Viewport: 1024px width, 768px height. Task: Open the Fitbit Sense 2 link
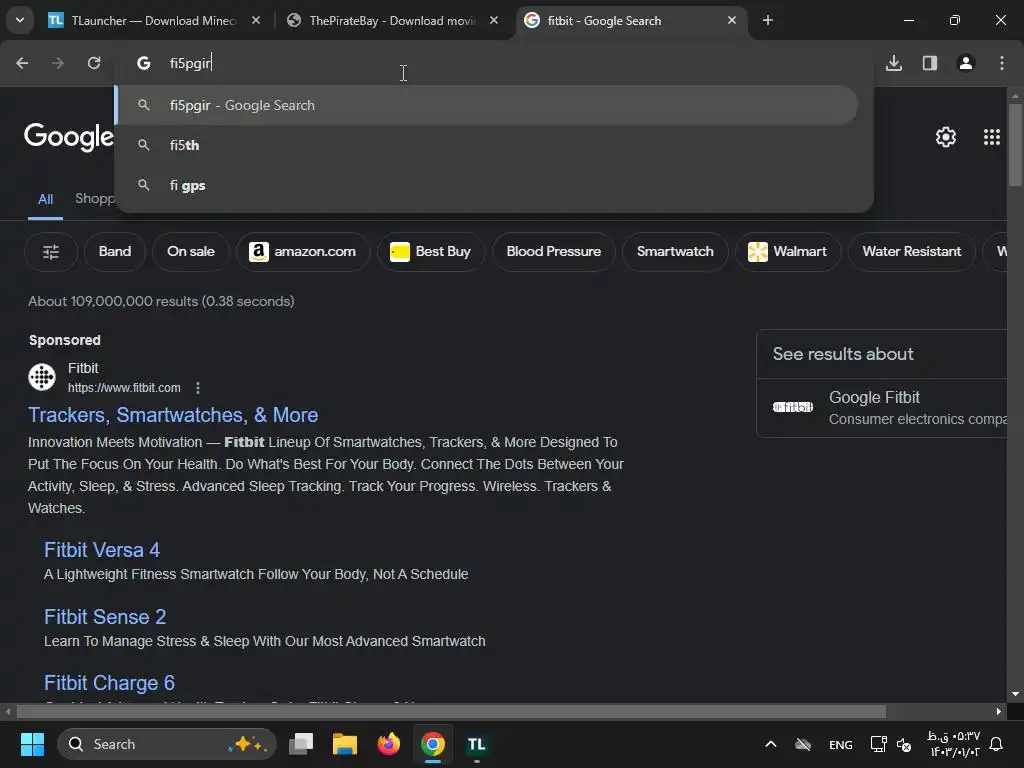tap(105, 616)
